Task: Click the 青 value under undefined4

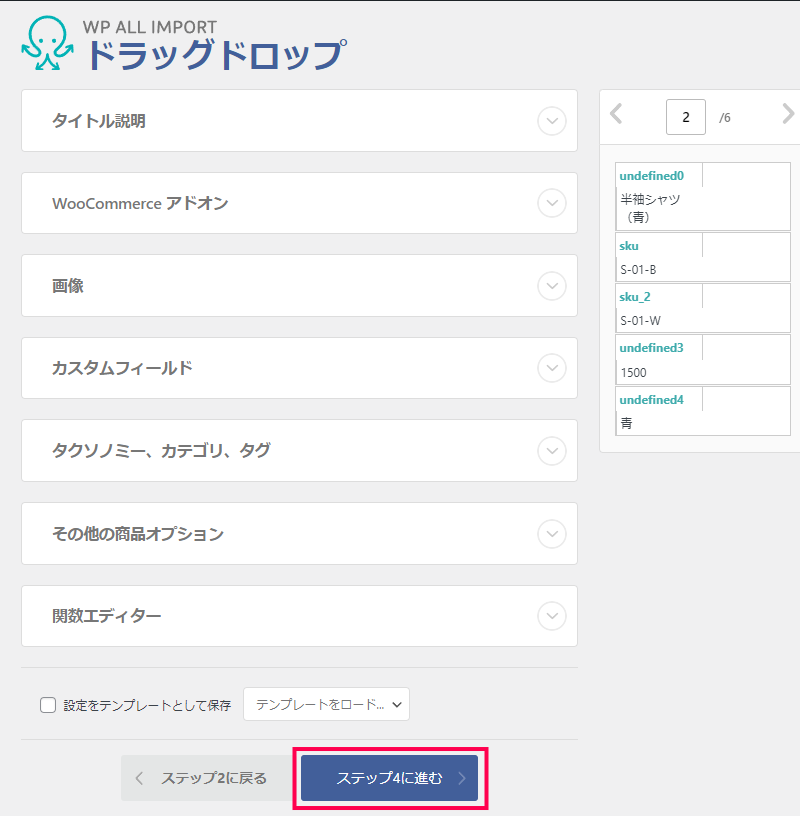Action: (626, 423)
